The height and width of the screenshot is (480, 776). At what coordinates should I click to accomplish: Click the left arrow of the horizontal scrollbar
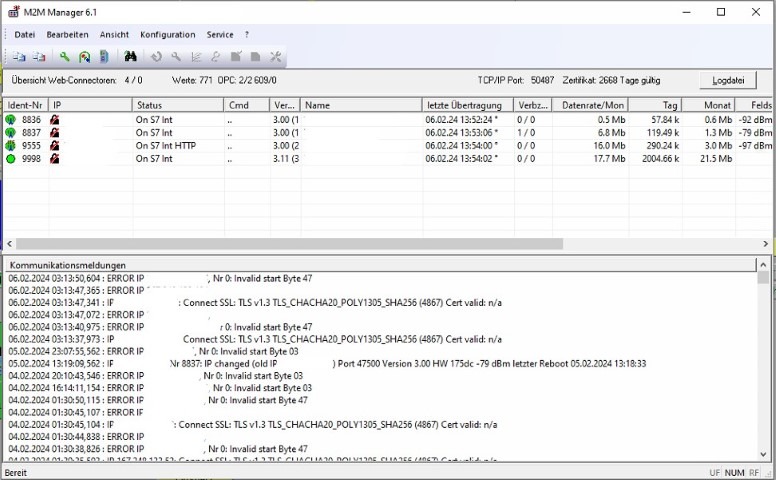[9, 244]
